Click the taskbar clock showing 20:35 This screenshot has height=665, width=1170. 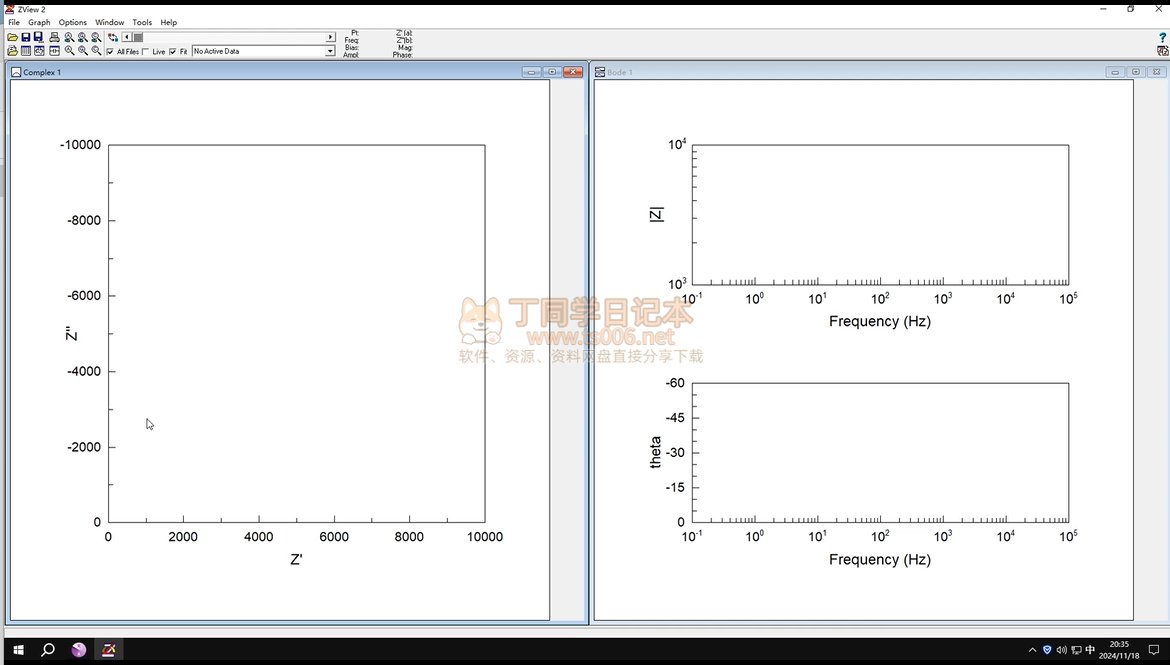tap(1119, 650)
